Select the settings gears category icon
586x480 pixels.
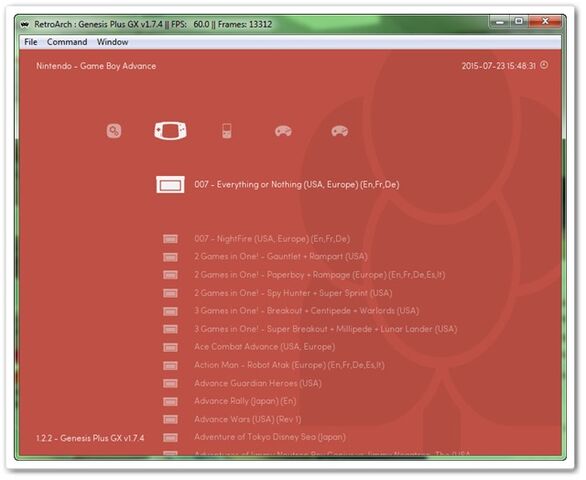pyautogui.click(x=114, y=131)
